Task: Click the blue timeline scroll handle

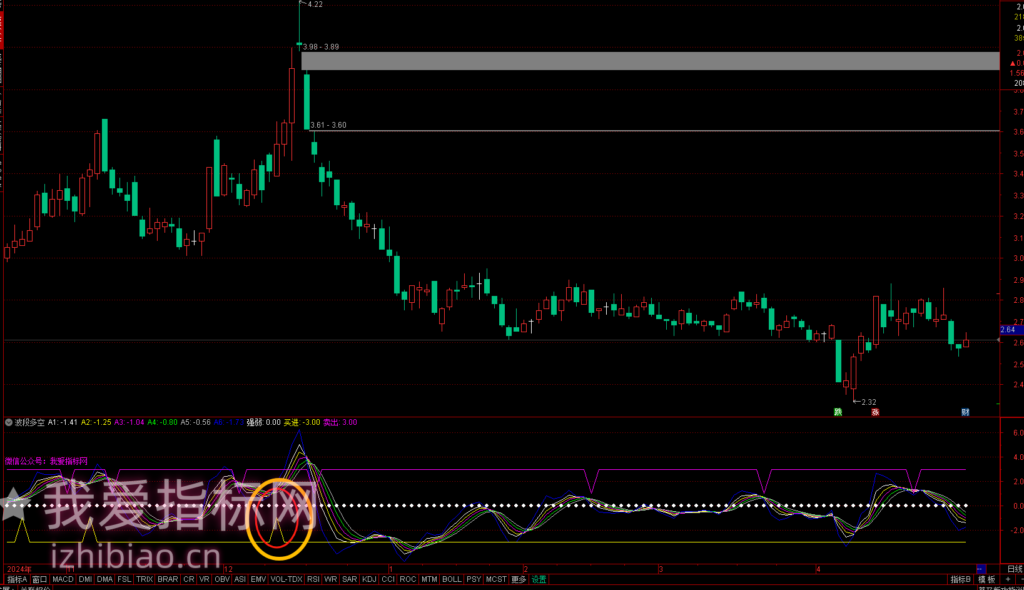Action: [980, 569]
